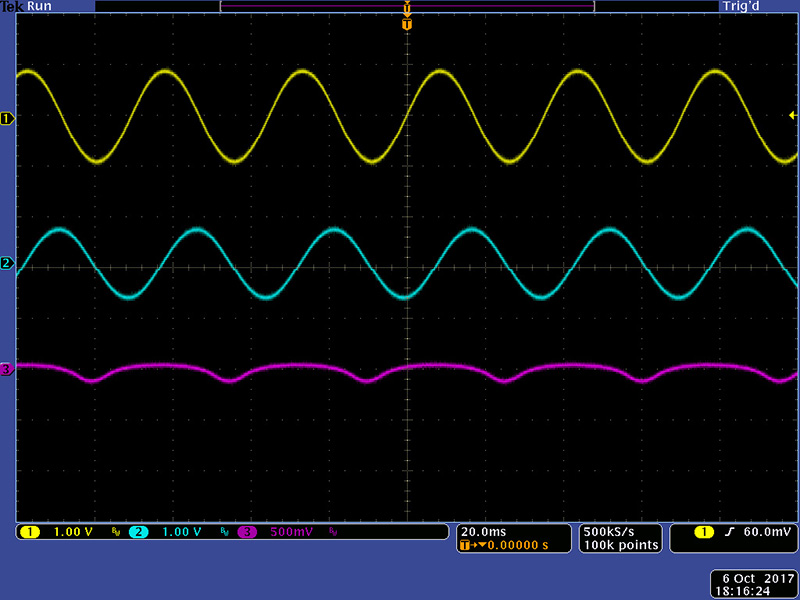Click the channel 1 1.00 V scale readout
Image resolution: width=800 pixels, height=600 pixels.
click(73, 532)
